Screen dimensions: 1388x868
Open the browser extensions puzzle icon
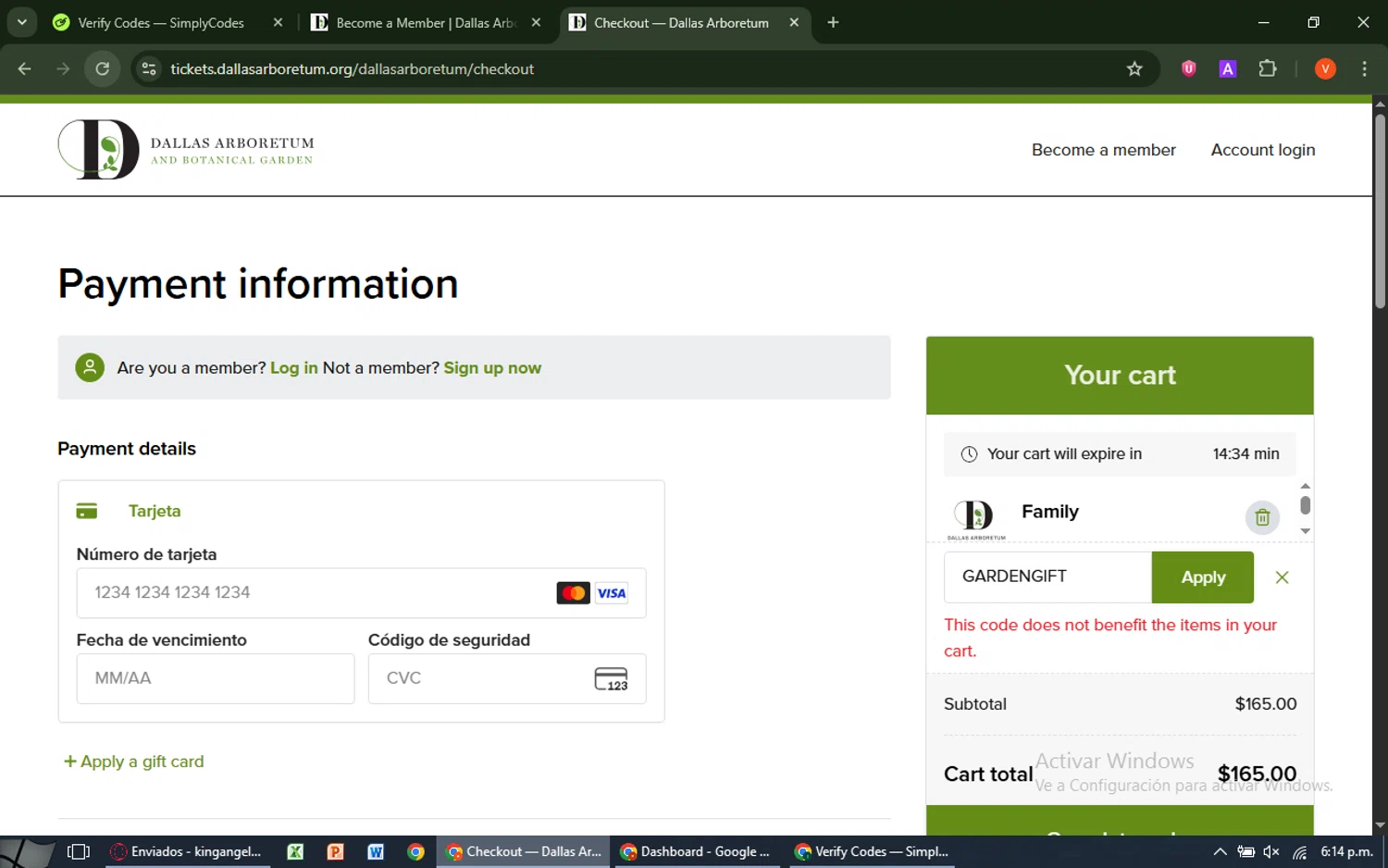pyautogui.click(x=1268, y=68)
